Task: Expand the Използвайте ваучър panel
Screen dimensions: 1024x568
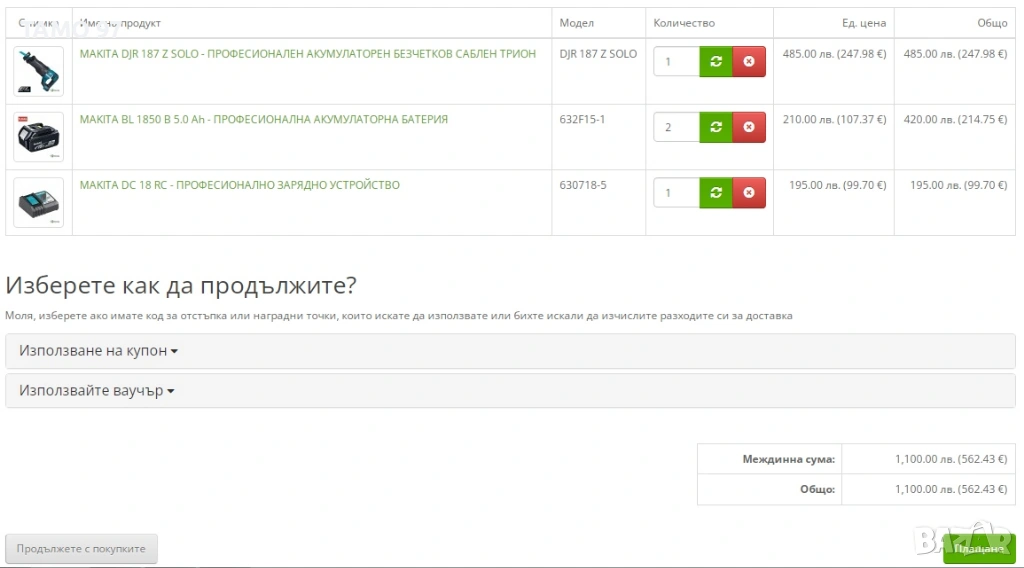Action: pyautogui.click(x=96, y=391)
